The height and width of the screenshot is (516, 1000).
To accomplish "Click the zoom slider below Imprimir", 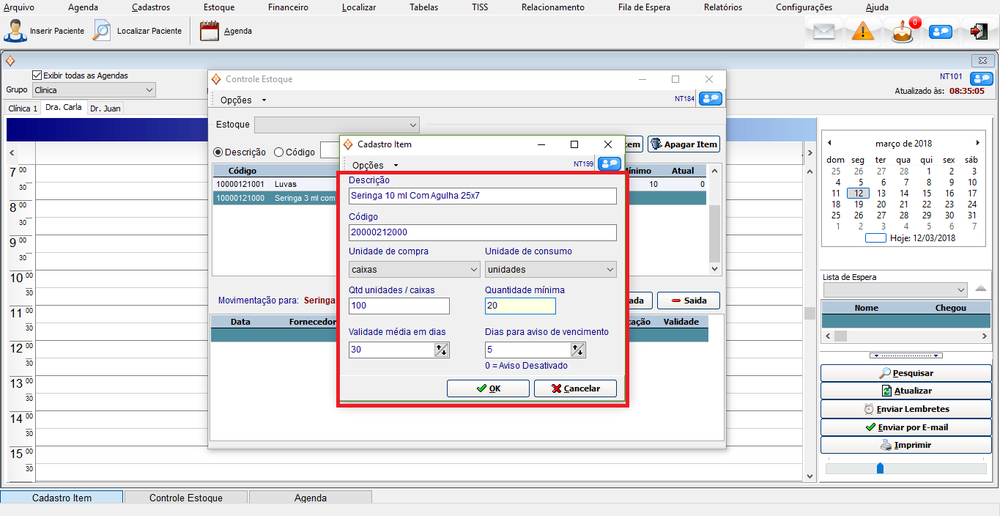I will [x=880, y=467].
